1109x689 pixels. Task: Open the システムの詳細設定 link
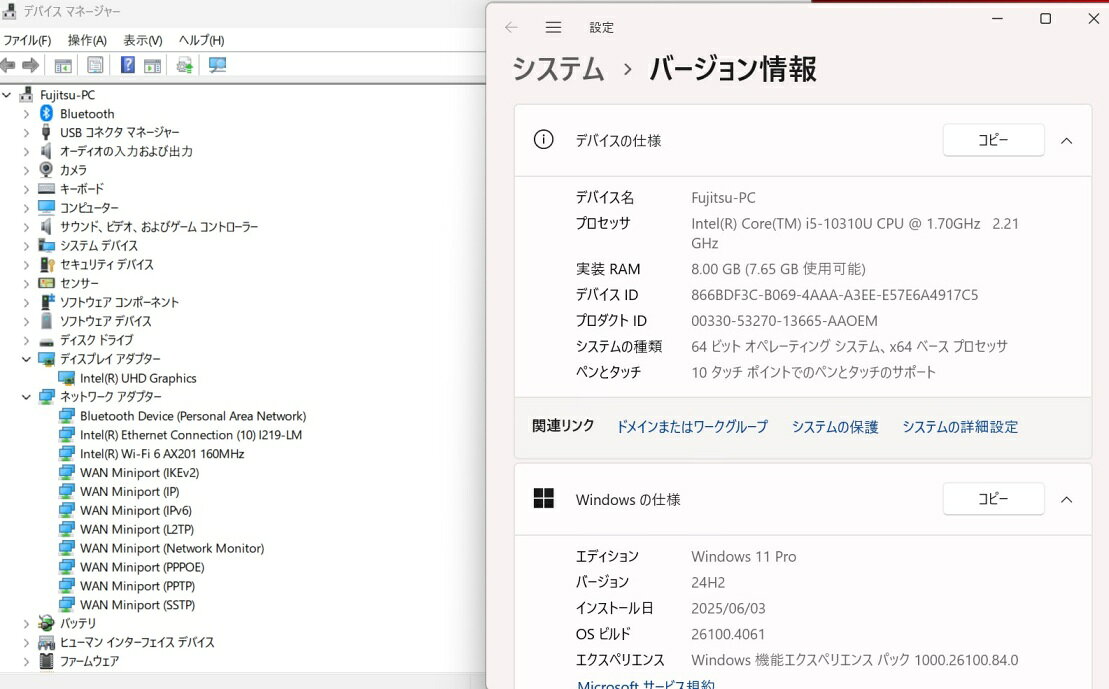(959, 427)
